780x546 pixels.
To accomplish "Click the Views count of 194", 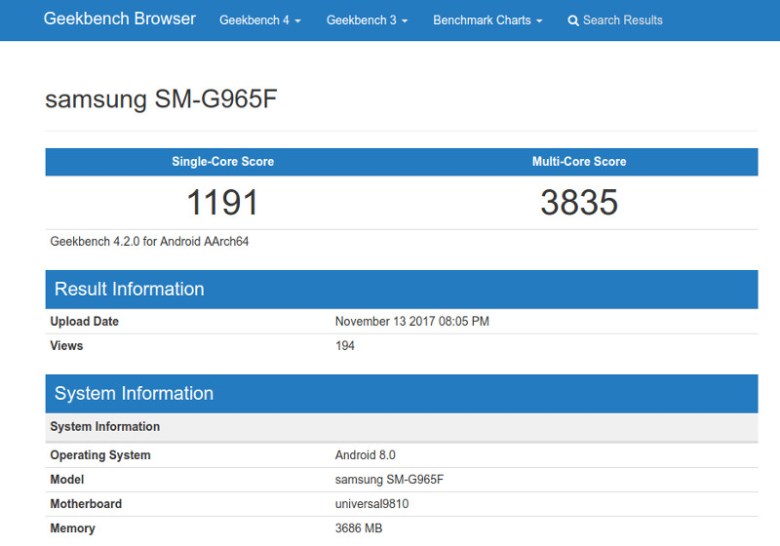I will point(345,346).
